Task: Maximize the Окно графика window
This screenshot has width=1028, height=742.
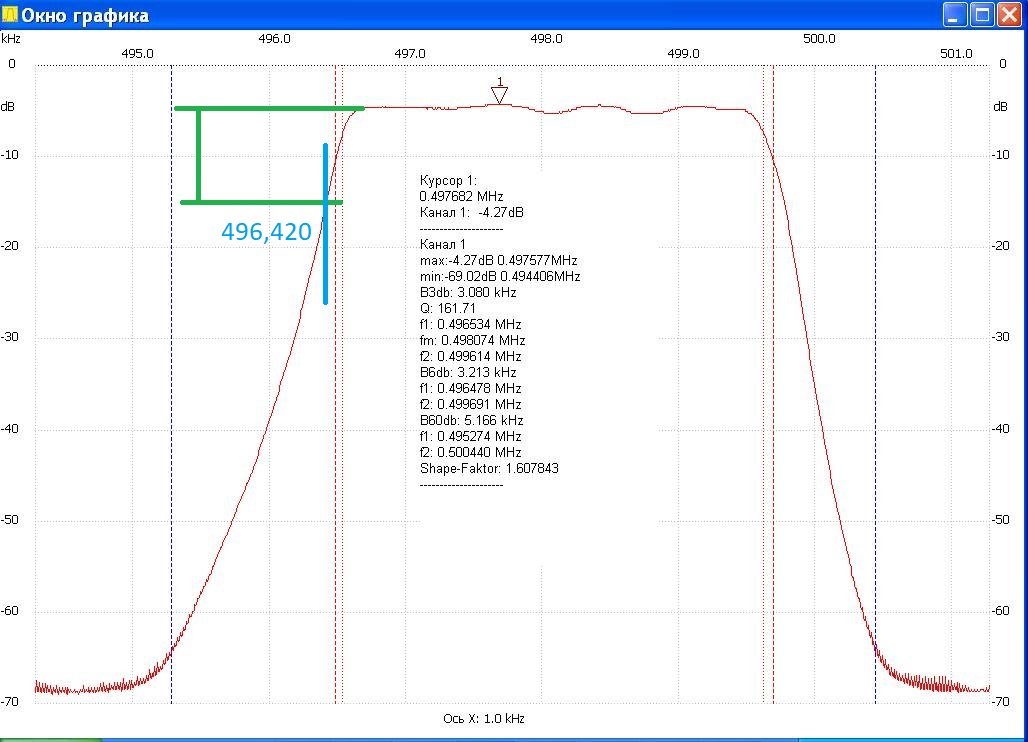Action: (x=982, y=14)
